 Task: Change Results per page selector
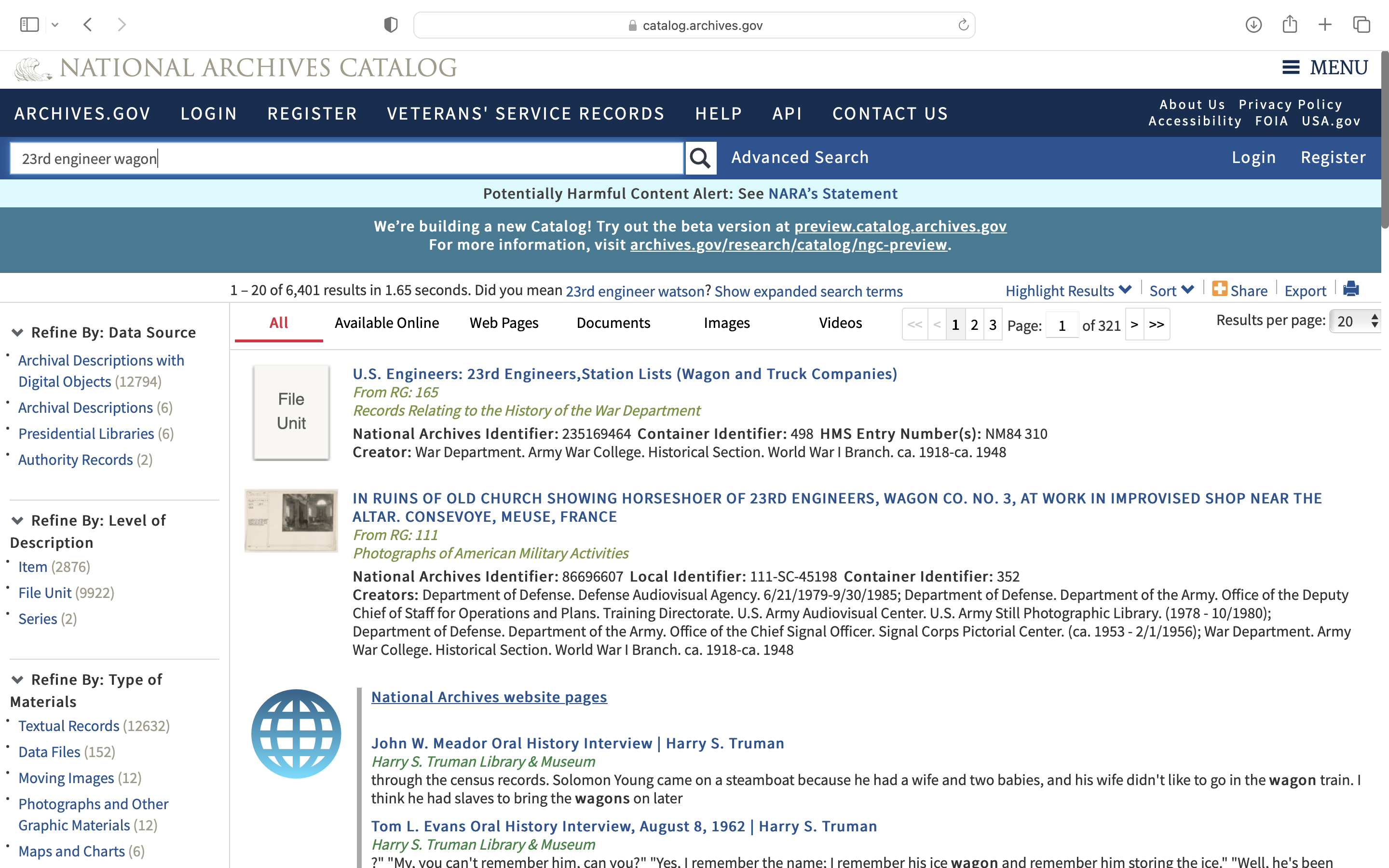click(x=1356, y=322)
